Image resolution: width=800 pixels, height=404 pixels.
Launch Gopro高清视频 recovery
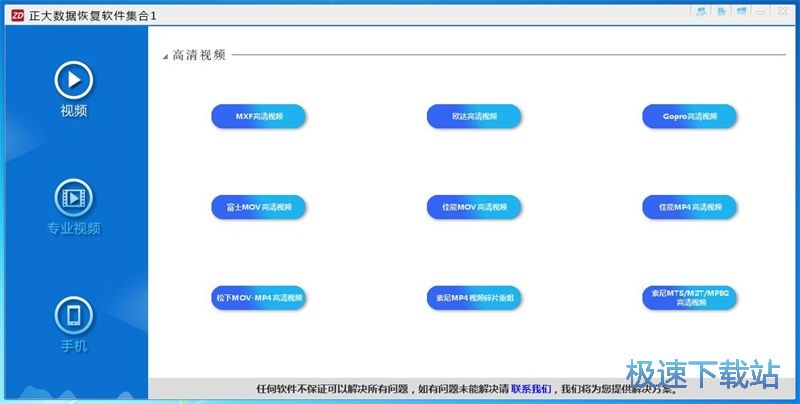689,116
